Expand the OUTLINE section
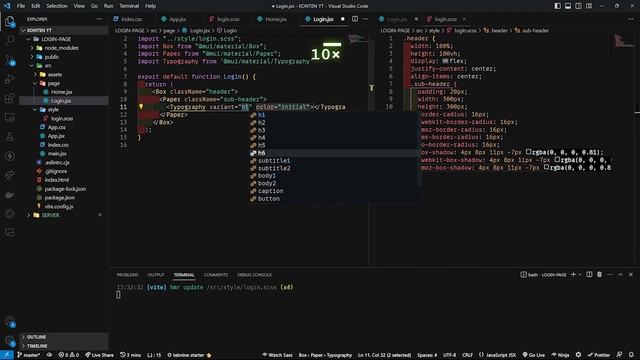Viewport: 640px width, 360px height. [x=64, y=337]
